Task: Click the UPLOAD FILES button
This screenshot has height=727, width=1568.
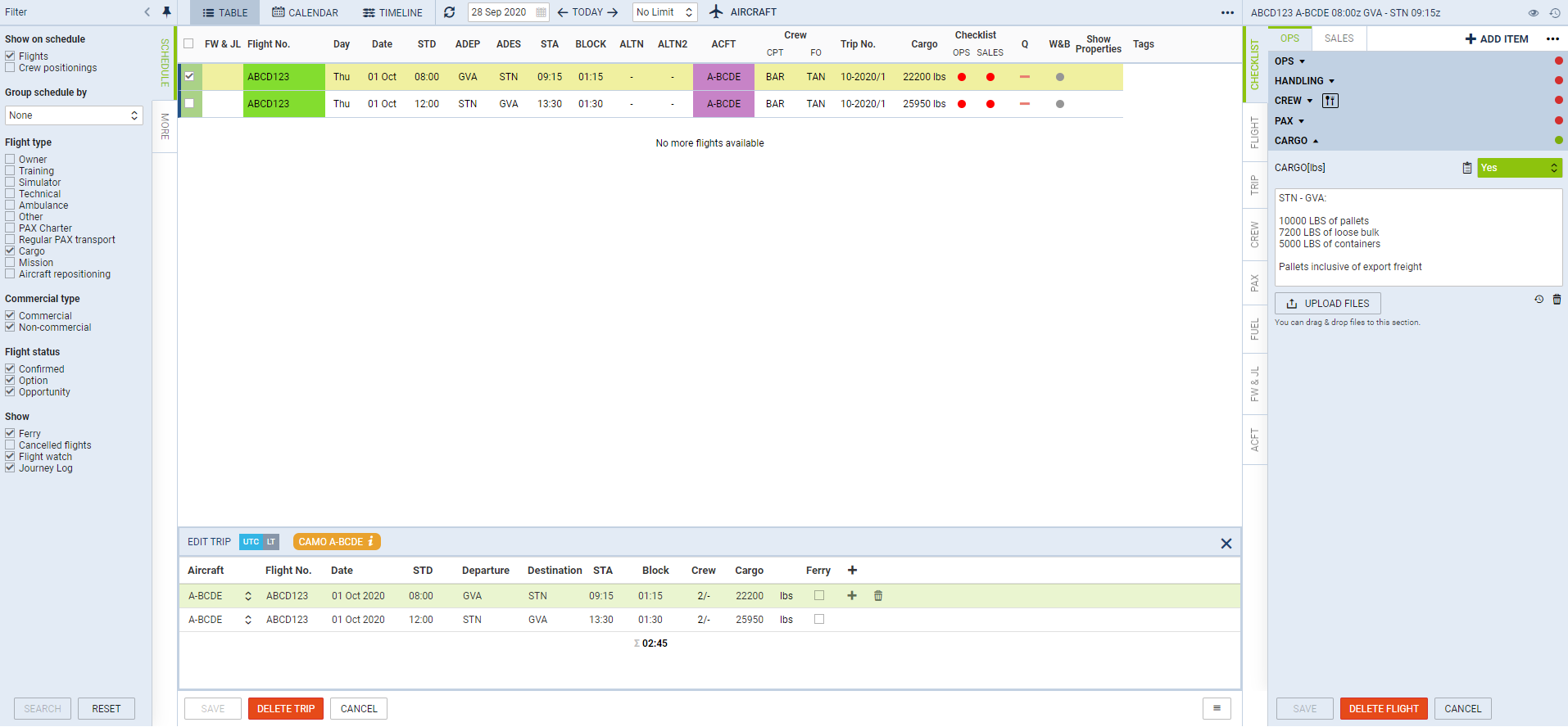Action: (1327, 304)
